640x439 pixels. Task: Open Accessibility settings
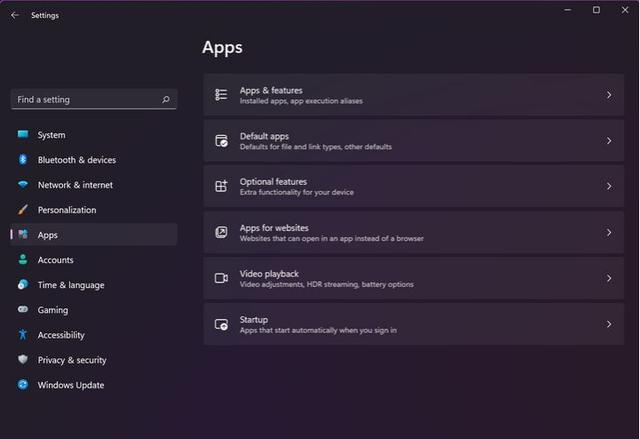click(94, 335)
